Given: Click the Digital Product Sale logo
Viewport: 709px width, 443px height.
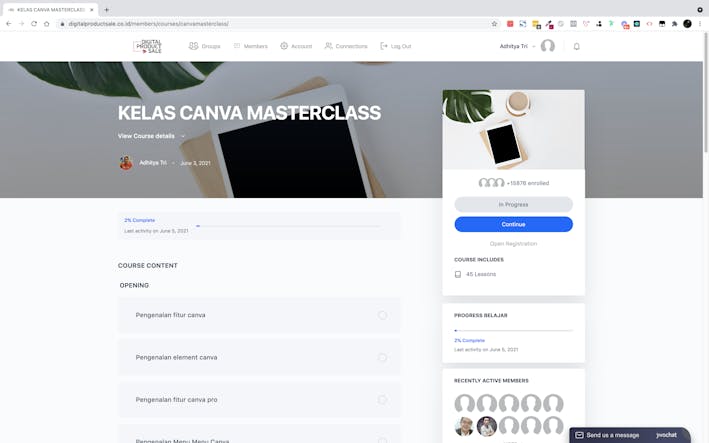Looking at the screenshot, I should point(147,46).
